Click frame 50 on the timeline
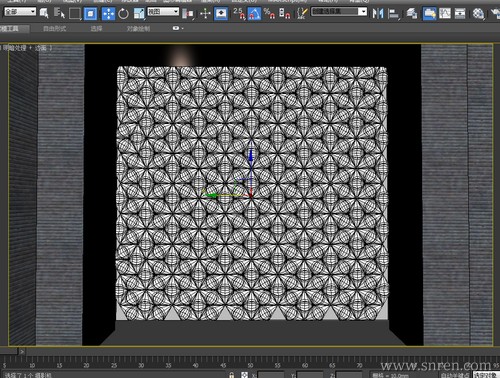 tap(250, 365)
